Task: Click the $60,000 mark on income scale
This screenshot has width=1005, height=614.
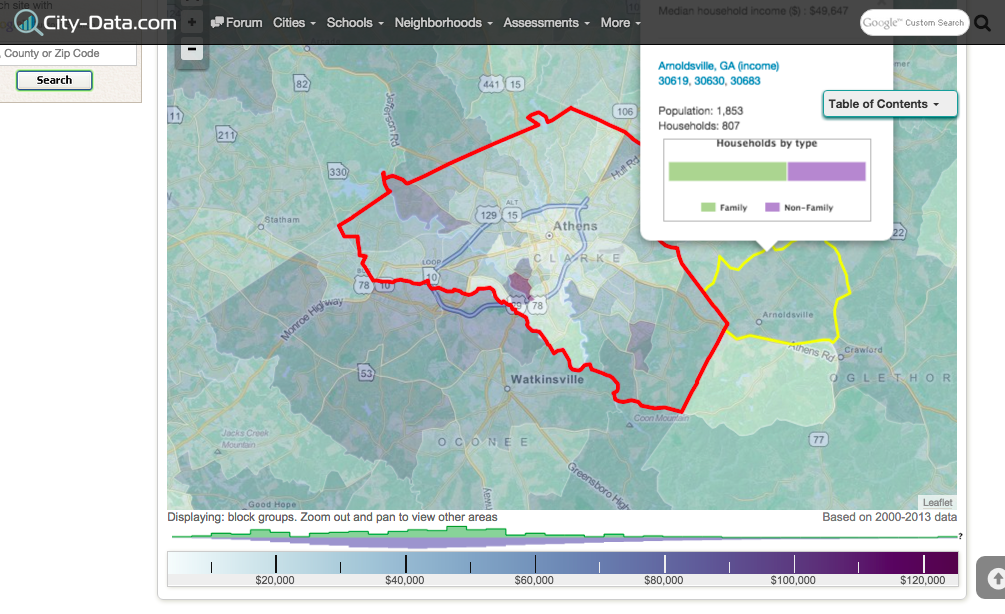Action: [535, 564]
